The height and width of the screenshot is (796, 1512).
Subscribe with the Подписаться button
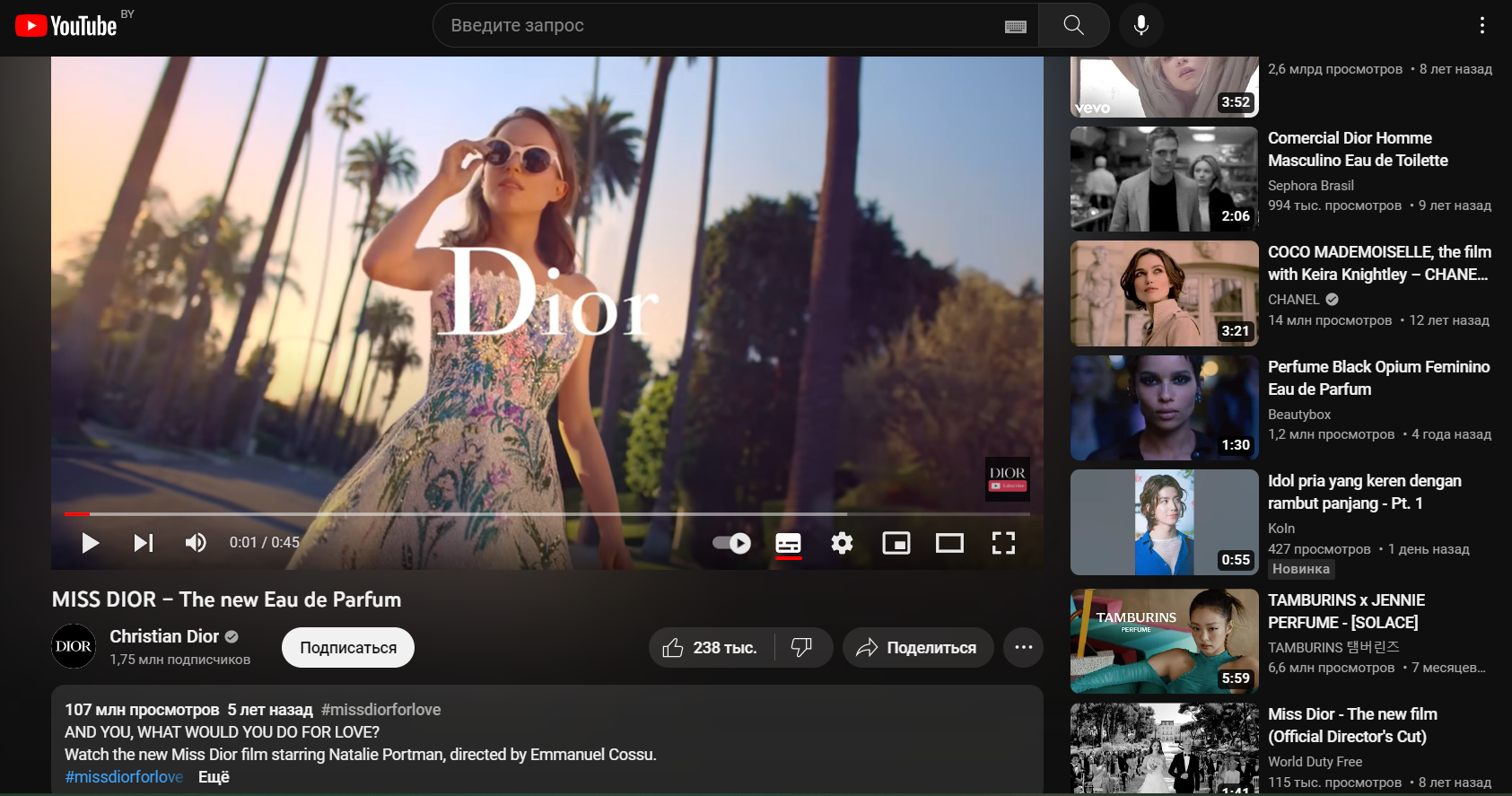(x=348, y=647)
